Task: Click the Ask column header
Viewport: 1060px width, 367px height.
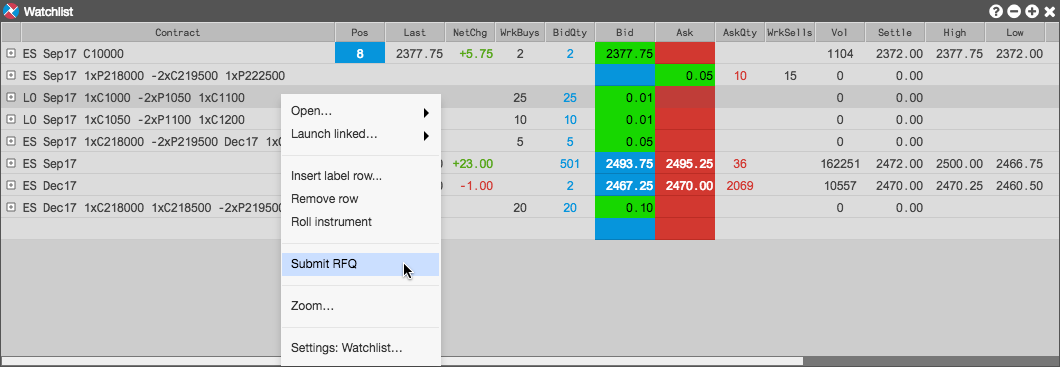Action: click(685, 32)
